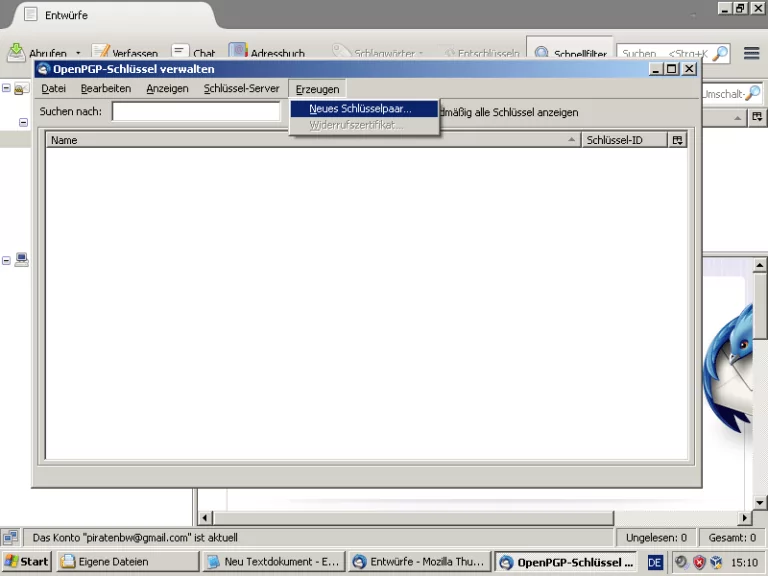Open column picker in key list header
The width and height of the screenshot is (768, 576).
pos(677,140)
